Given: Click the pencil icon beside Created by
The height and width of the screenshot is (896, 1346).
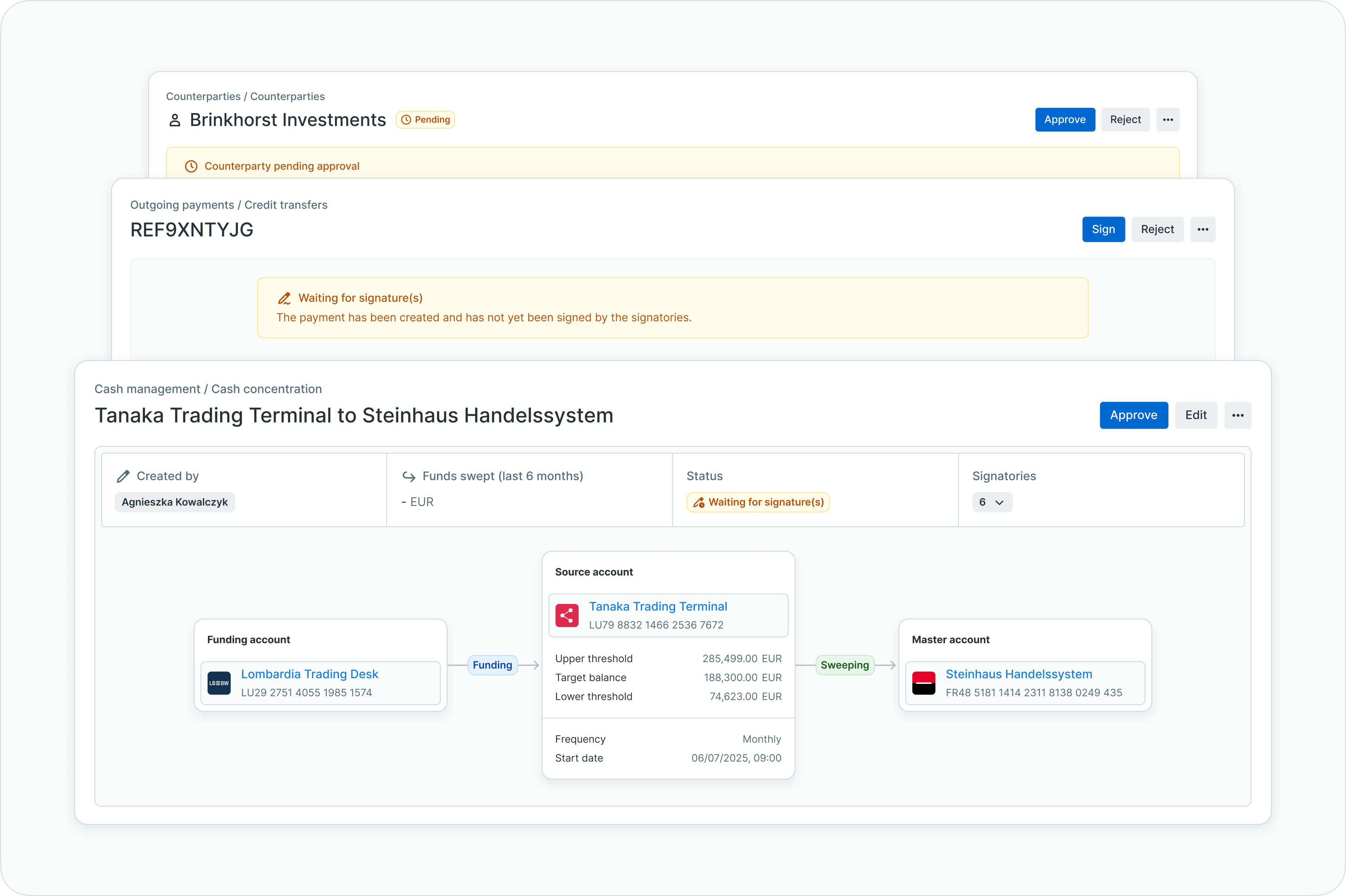Looking at the screenshot, I should pyautogui.click(x=123, y=476).
